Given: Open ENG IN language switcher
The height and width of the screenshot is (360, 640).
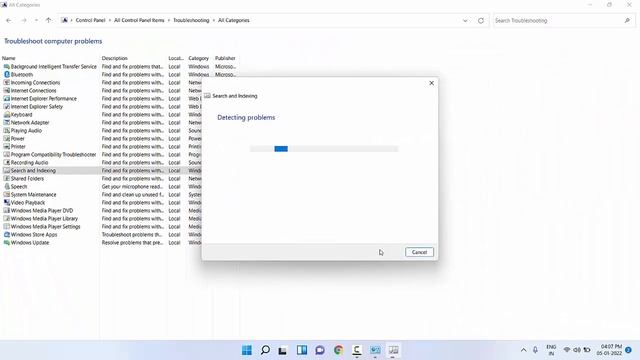Looking at the screenshot, I should point(551,350).
